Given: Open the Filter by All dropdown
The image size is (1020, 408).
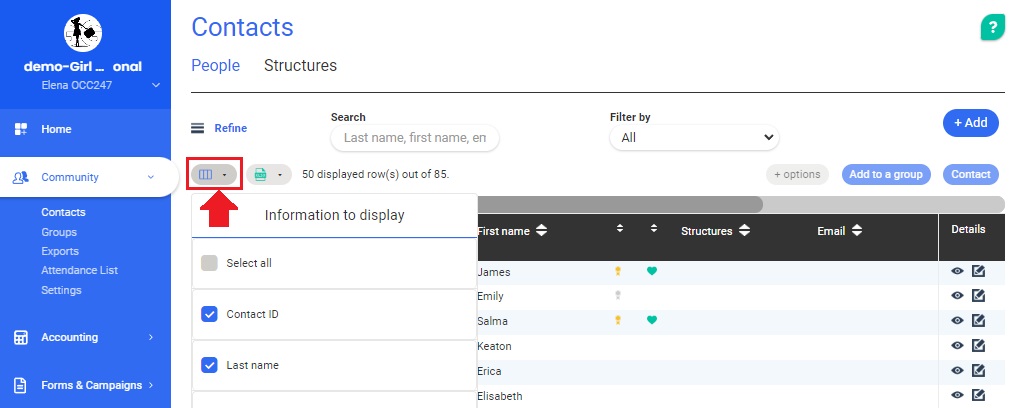Looking at the screenshot, I should (x=694, y=137).
